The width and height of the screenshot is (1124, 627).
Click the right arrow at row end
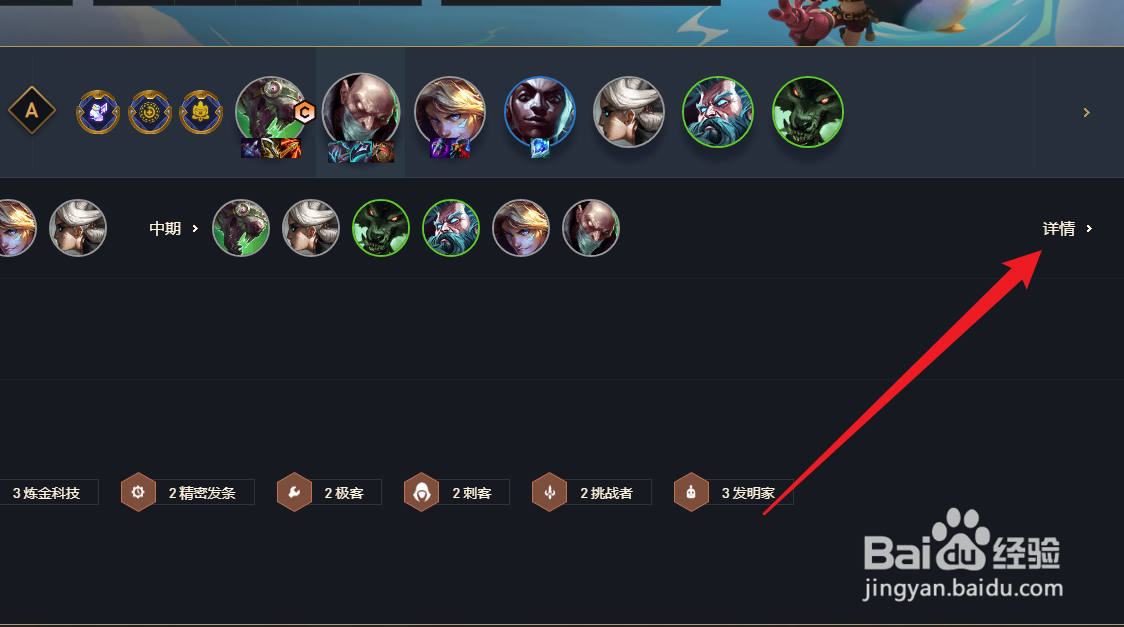pyautogui.click(x=1087, y=113)
